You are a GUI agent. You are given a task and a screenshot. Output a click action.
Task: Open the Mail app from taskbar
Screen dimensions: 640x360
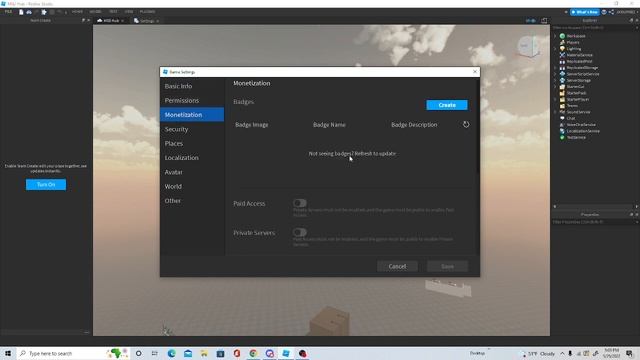(188, 353)
